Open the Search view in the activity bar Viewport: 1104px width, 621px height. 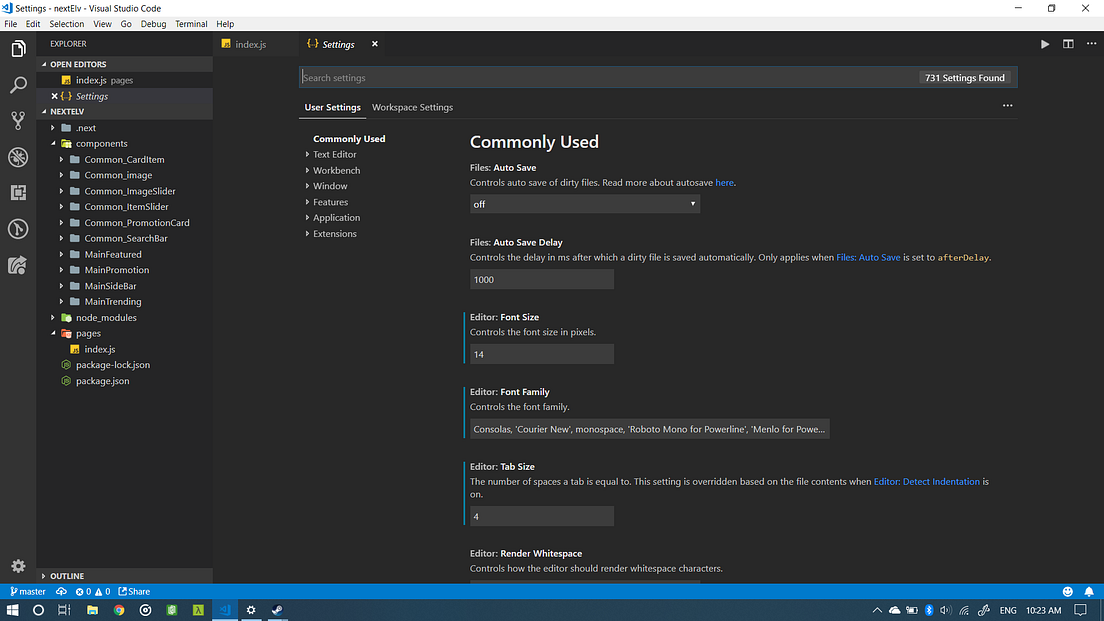(x=18, y=84)
